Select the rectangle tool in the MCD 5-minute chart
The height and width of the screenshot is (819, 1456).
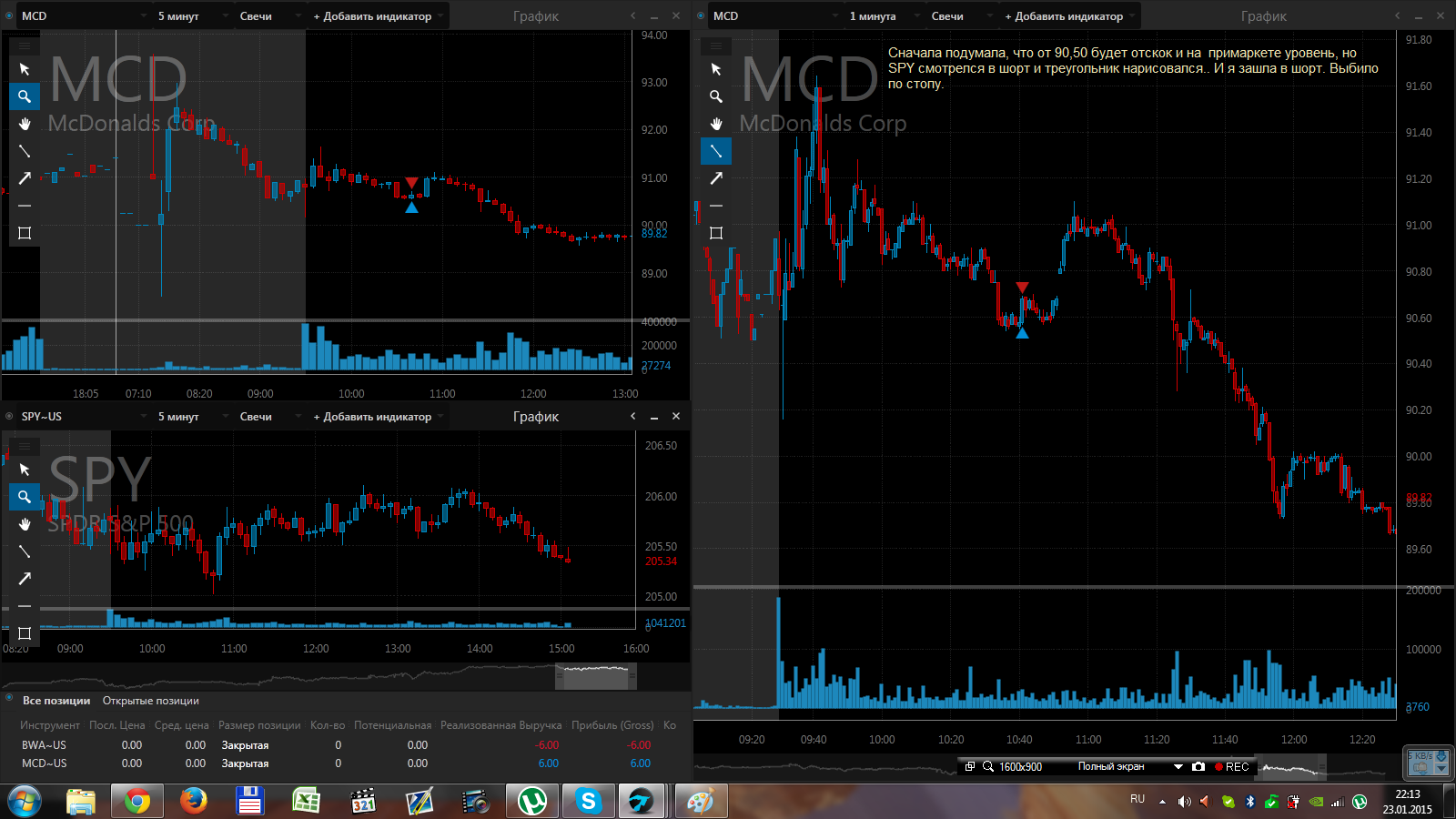point(25,233)
